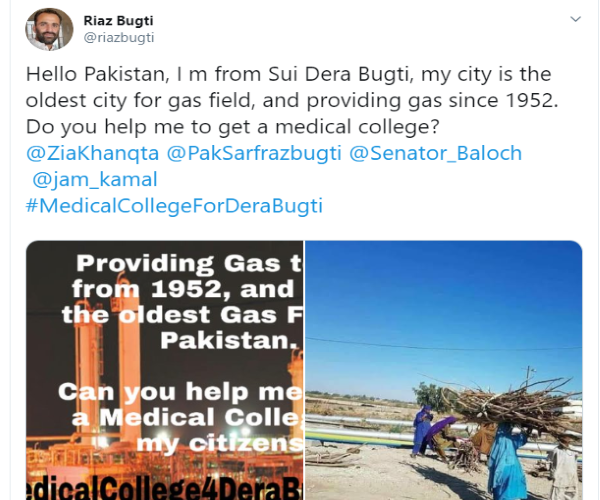600x500 pixels.
Task: Go to @Senator_Baloch profile mention
Action: point(435,153)
